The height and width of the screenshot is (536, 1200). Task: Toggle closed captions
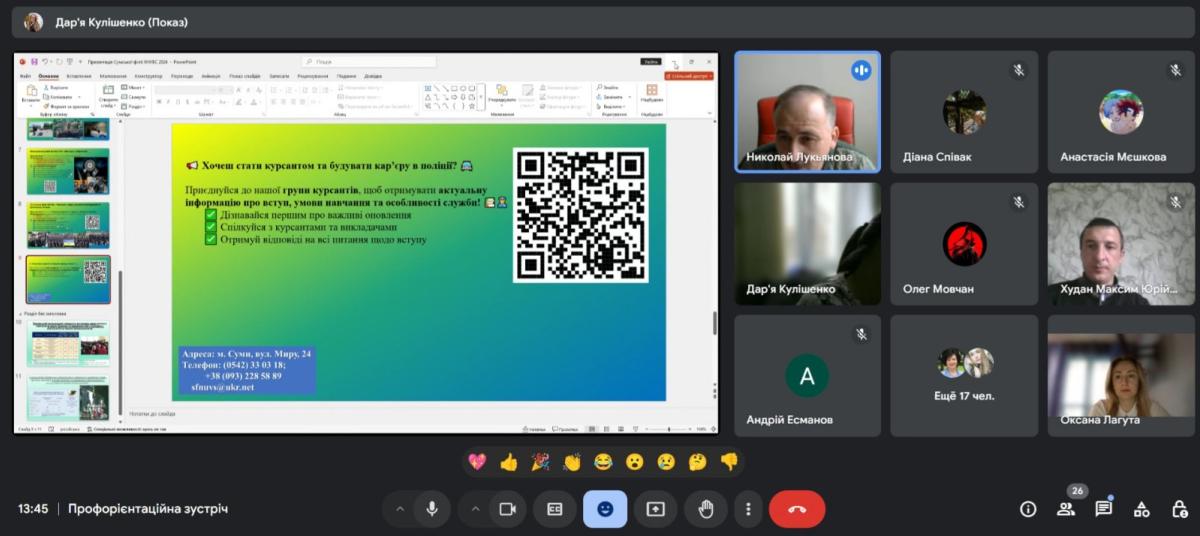[554, 509]
